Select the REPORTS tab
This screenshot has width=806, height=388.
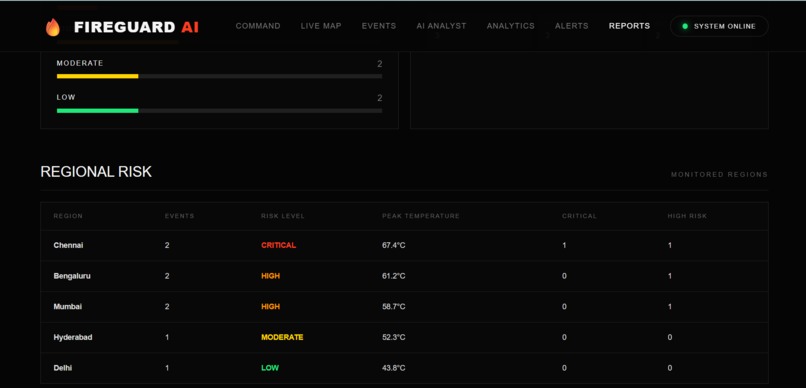coord(629,26)
